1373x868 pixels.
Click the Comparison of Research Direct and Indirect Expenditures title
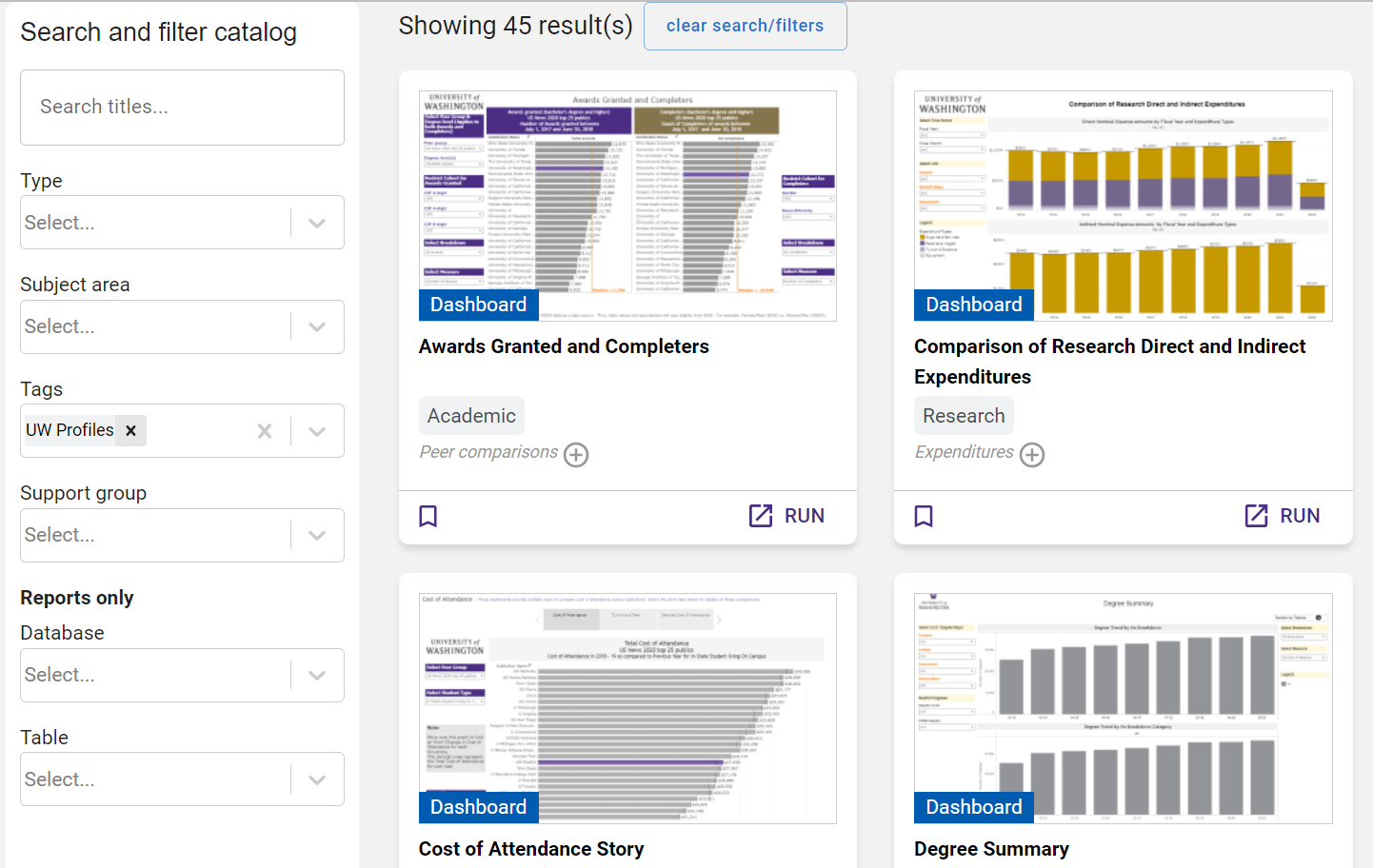[x=1110, y=362]
